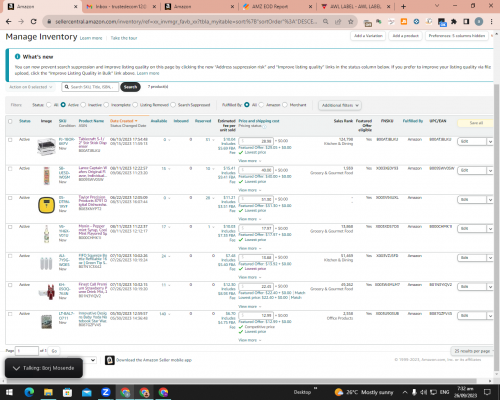Screen dimensions: 500x400
Task: Collapse the Talking: Borj Mosende Zoom panel
Action: point(16,368)
